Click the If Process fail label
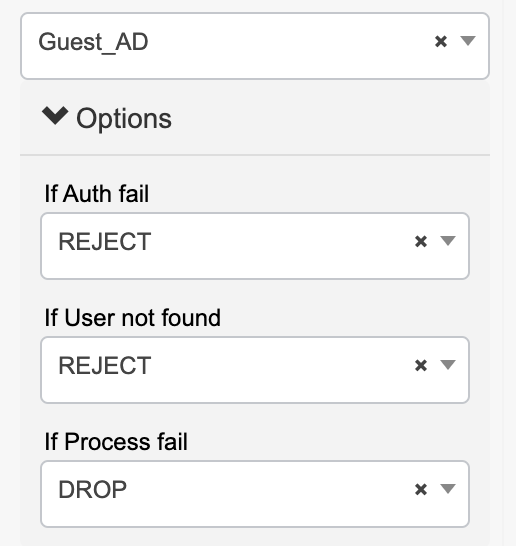Screen dimensions: 516x546 116,442
